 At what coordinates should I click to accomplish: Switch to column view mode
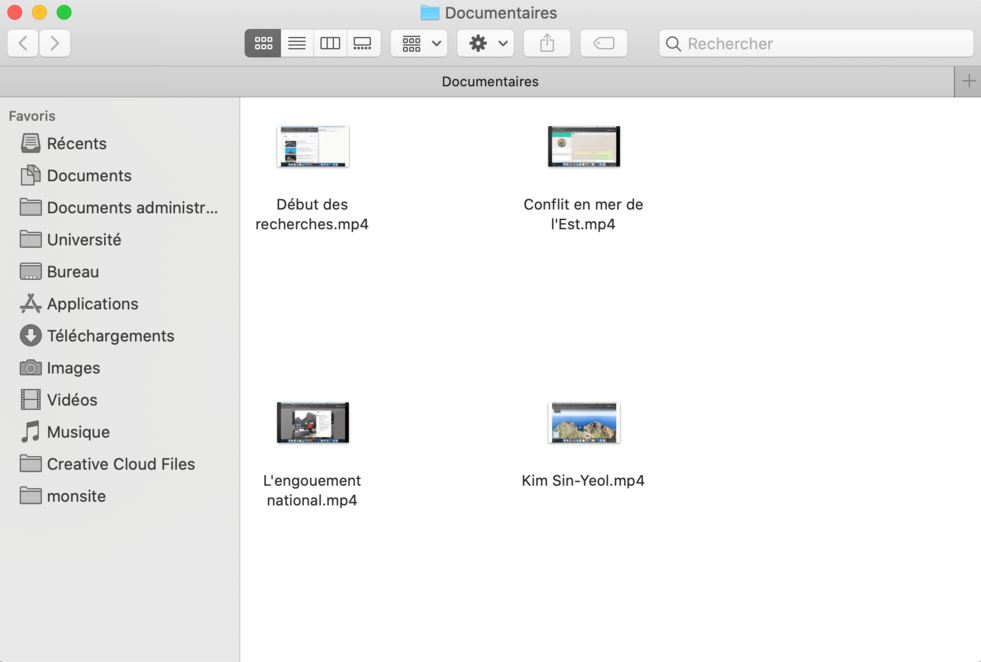pos(330,43)
